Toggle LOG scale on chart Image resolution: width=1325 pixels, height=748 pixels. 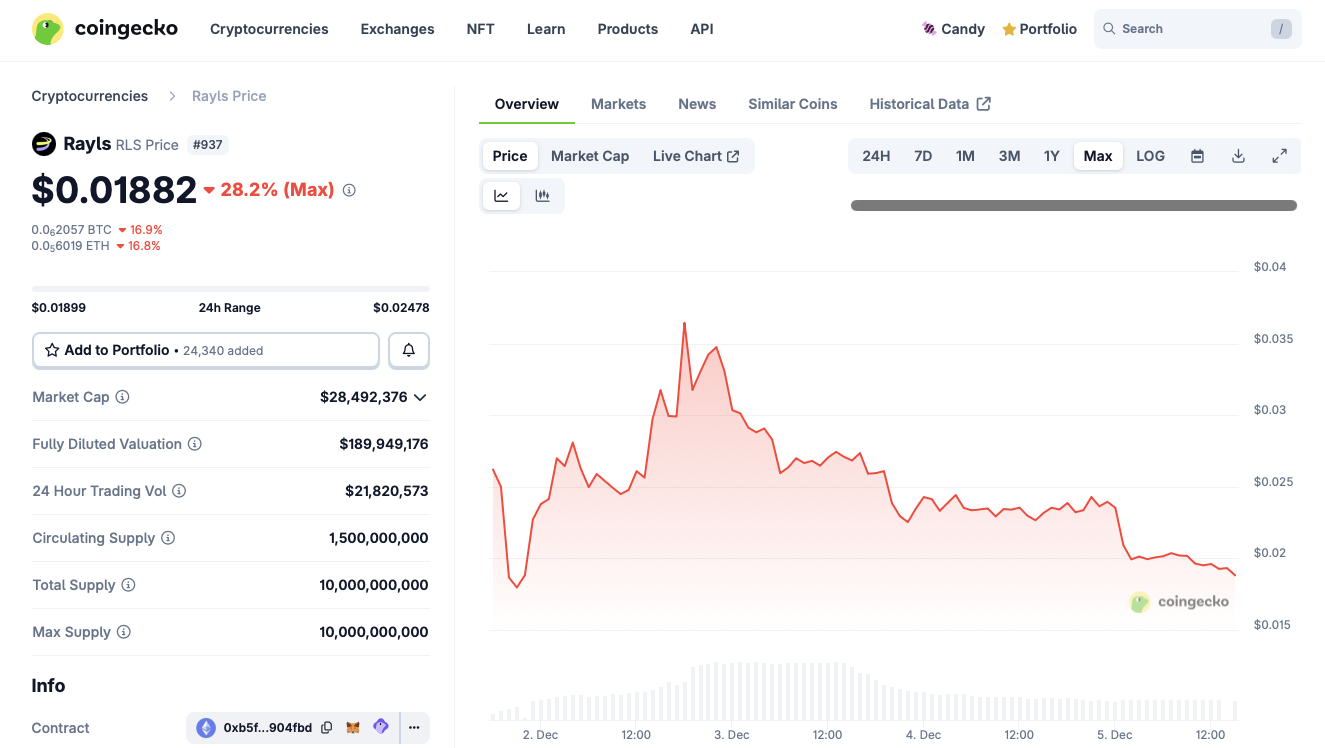(x=1150, y=156)
